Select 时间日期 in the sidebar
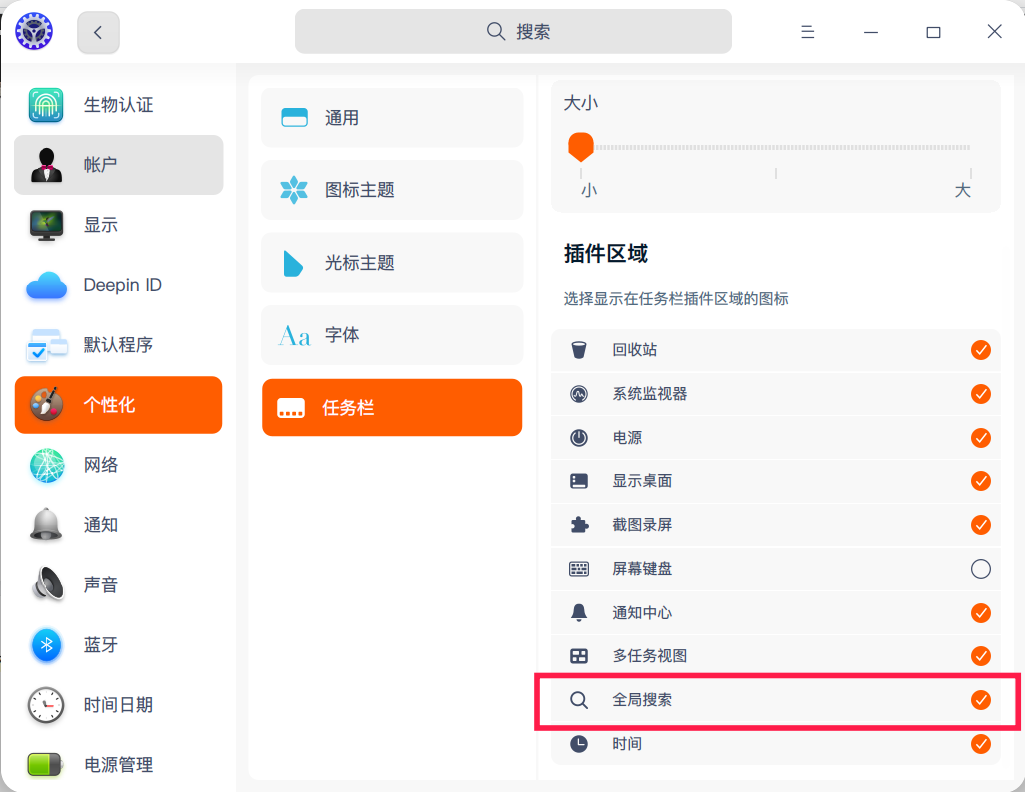1025x792 pixels. 118,705
